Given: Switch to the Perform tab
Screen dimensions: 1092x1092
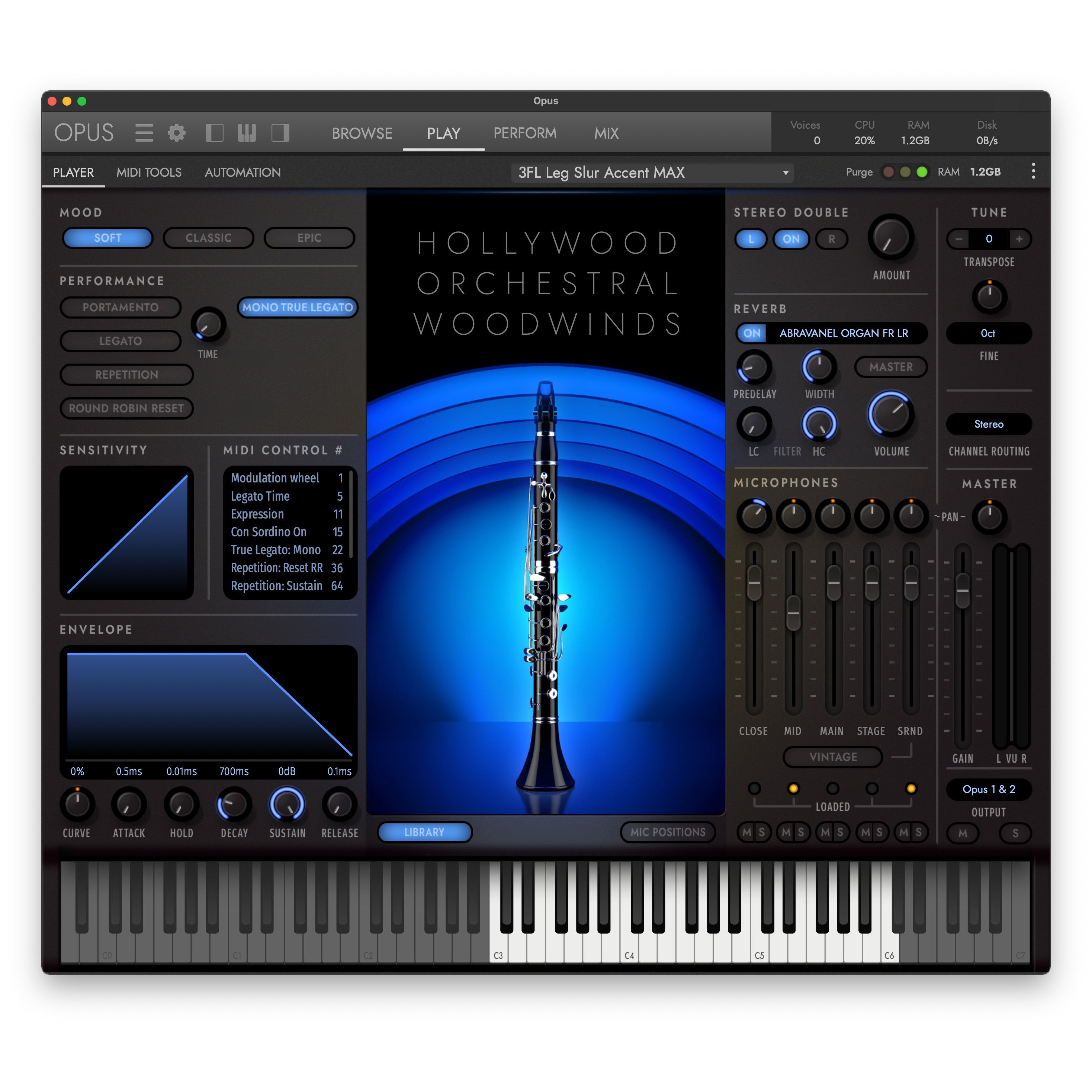Looking at the screenshot, I should coord(524,134).
